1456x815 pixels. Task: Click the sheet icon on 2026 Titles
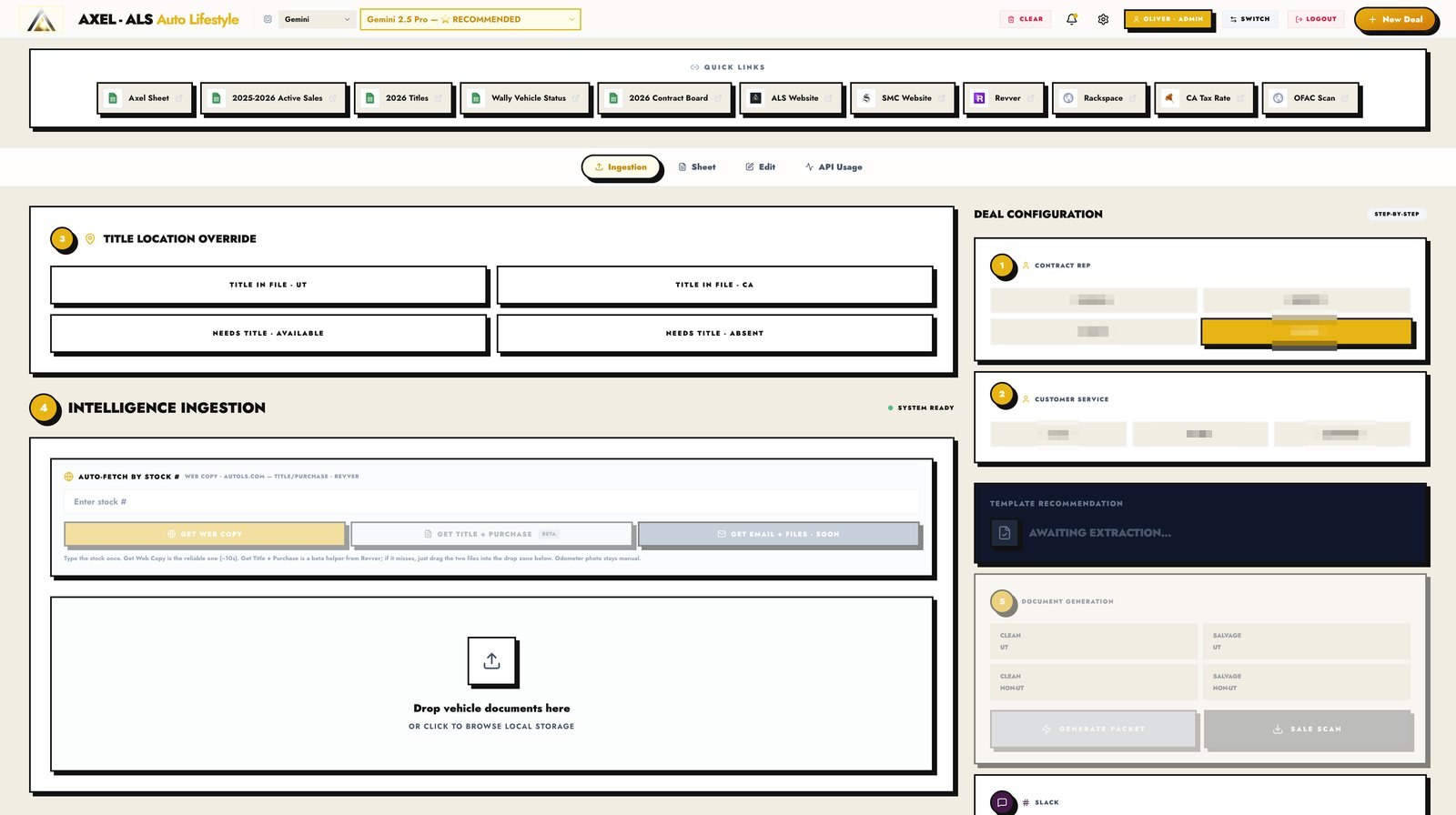coord(369,98)
